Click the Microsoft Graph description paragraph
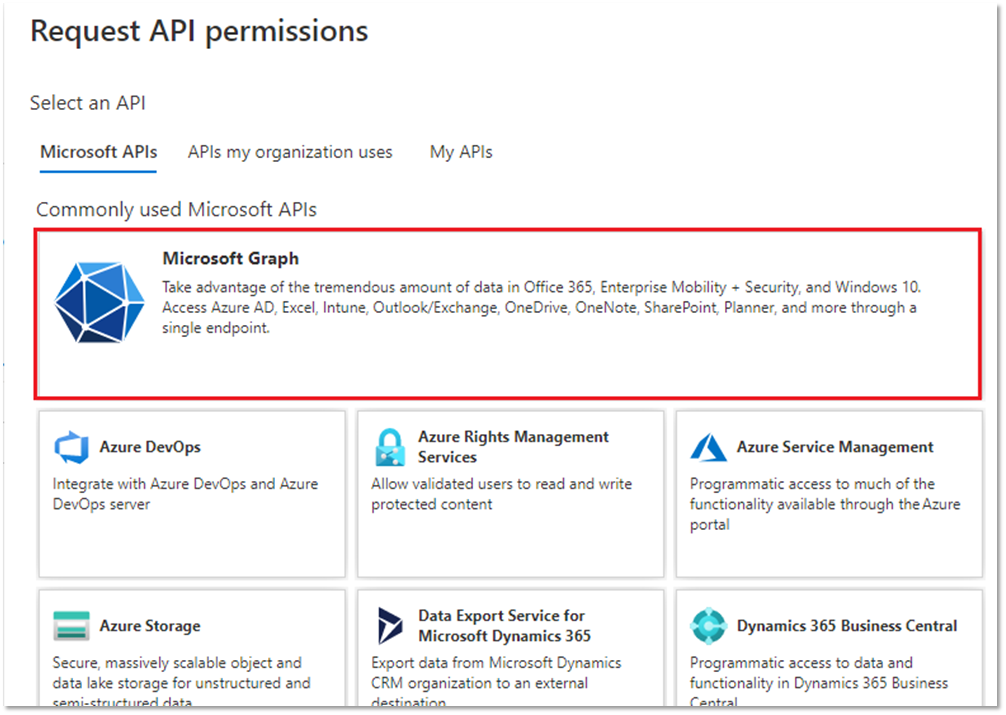Viewport: 1006px width, 715px height. tap(540, 308)
